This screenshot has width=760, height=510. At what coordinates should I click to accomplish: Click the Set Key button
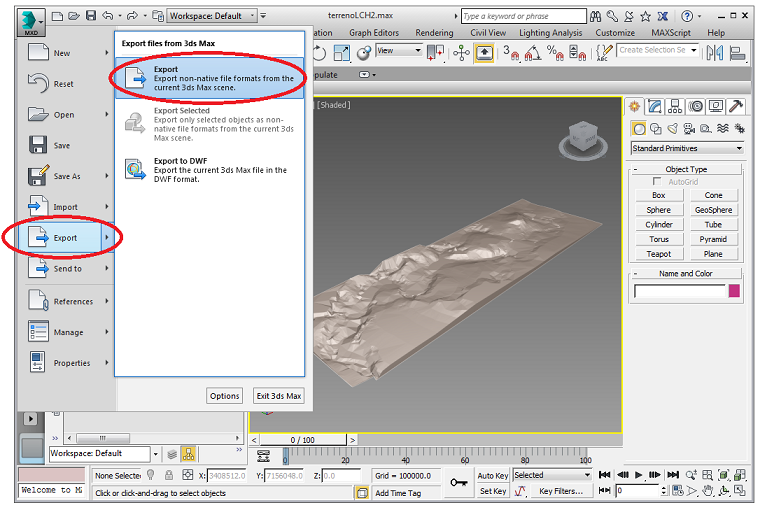492,491
